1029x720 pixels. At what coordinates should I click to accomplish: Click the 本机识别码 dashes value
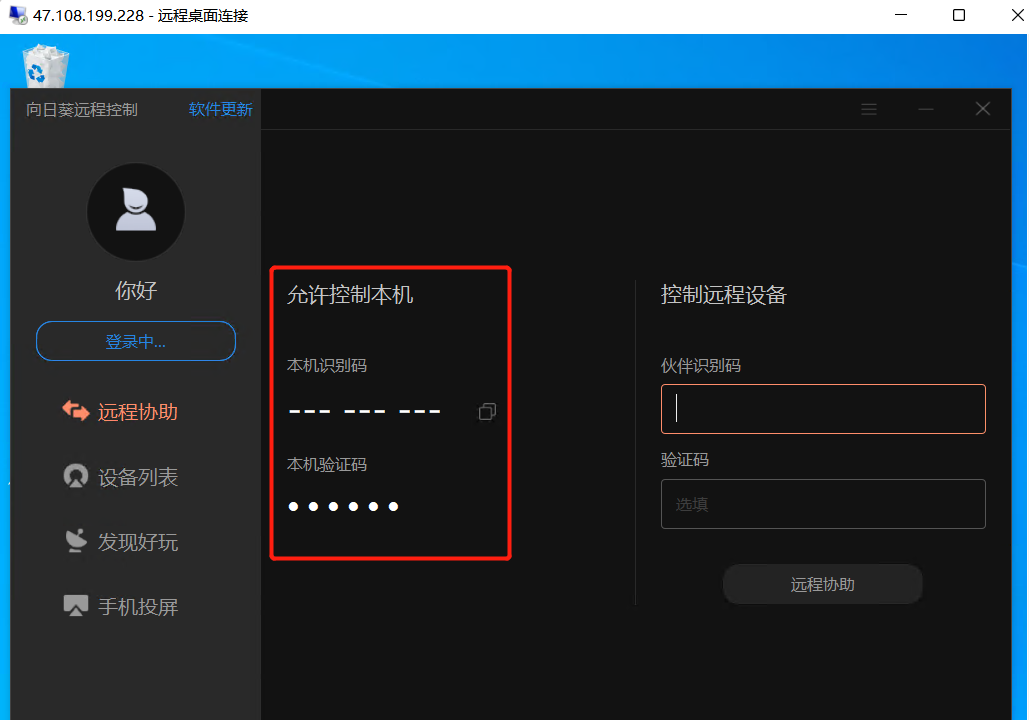coord(364,412)
